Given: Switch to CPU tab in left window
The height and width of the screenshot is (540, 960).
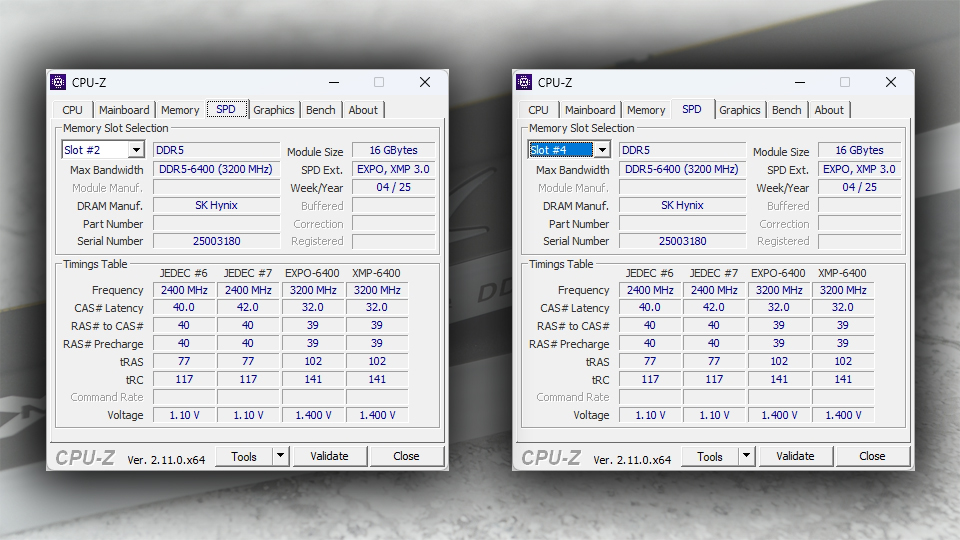Looking at the screenshot, I should pyautogui.click(x=72, y=110).
